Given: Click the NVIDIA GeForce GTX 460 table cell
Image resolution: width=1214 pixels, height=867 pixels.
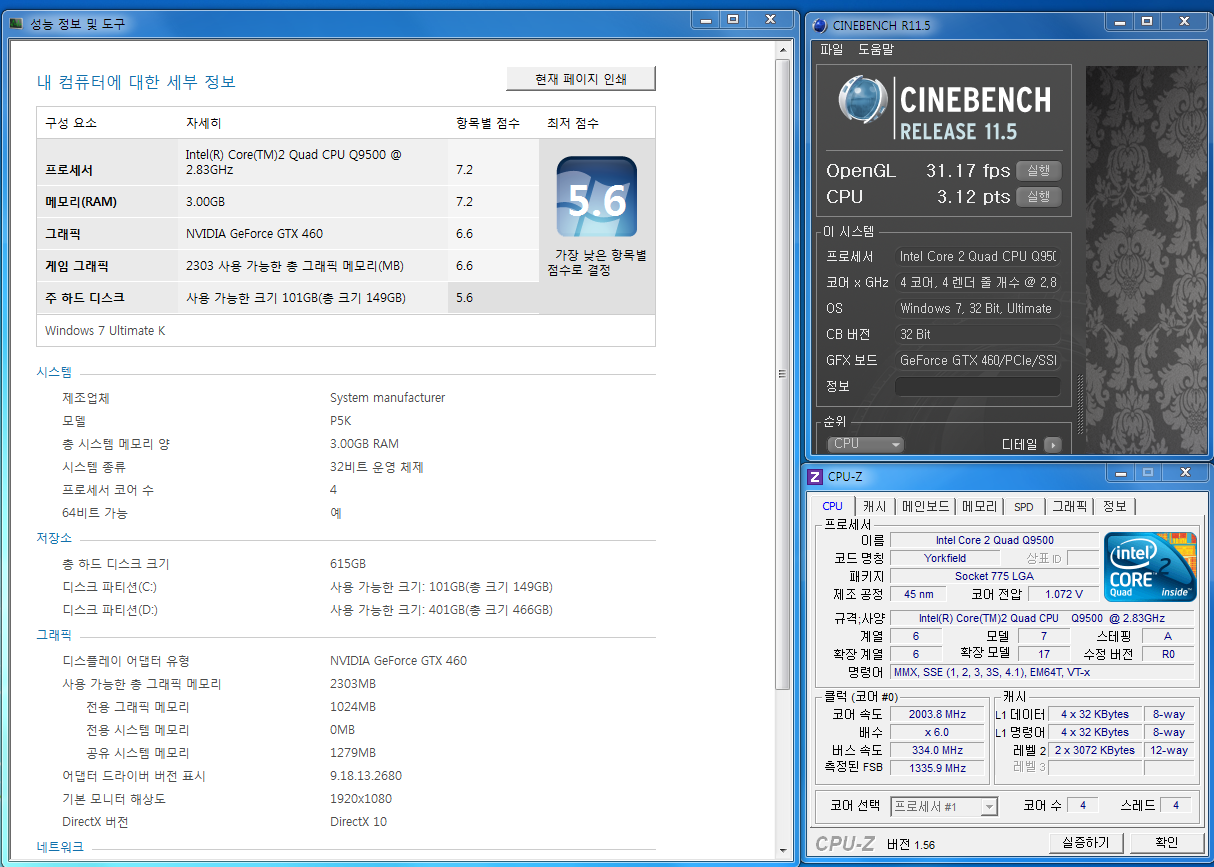Looking at the screenshot, I should (255, 234).
